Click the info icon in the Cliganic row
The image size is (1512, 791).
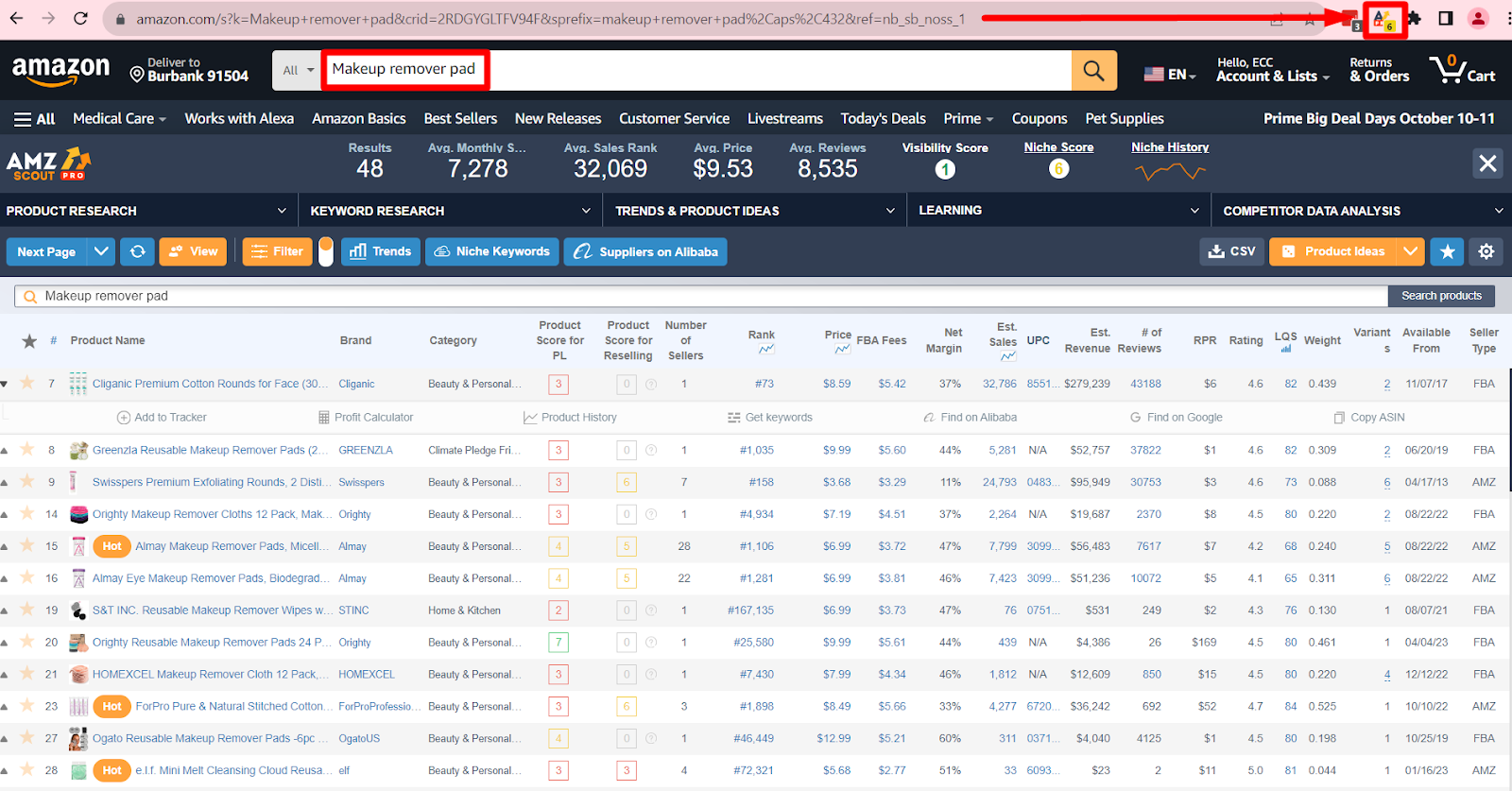click(651, 385)
